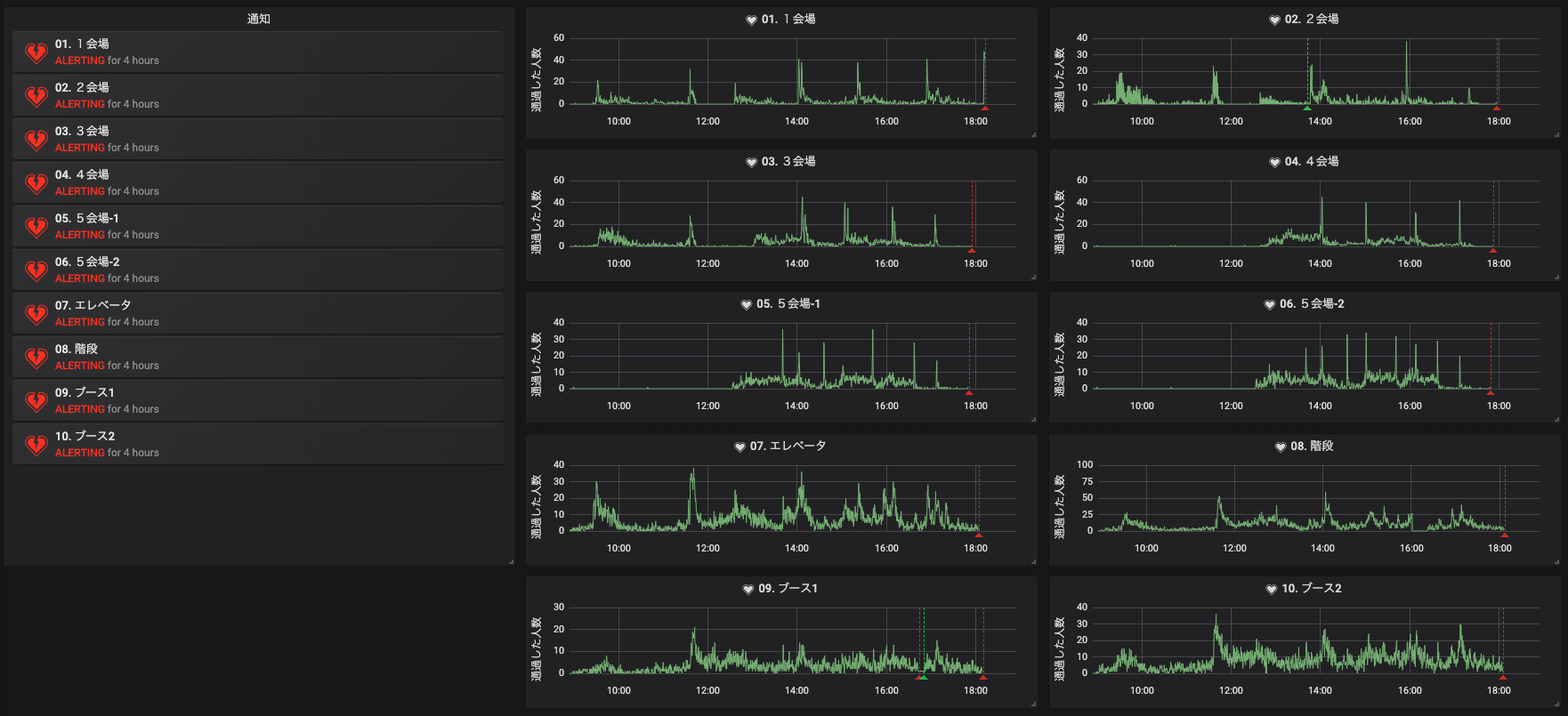
Task: Open alert link 05. ５会場-1 in list
Action: (x=87, y=218)
